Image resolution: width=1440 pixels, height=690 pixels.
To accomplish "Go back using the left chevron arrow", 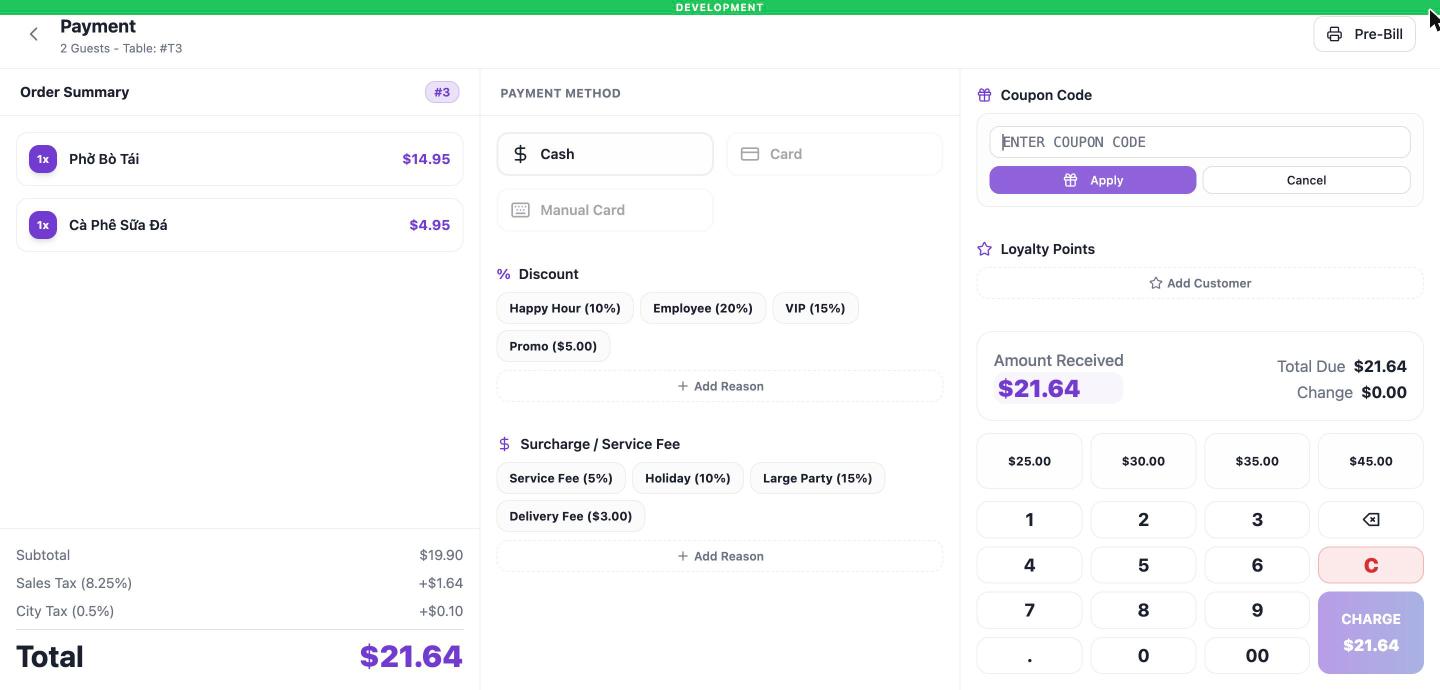I will pos(33,34).
